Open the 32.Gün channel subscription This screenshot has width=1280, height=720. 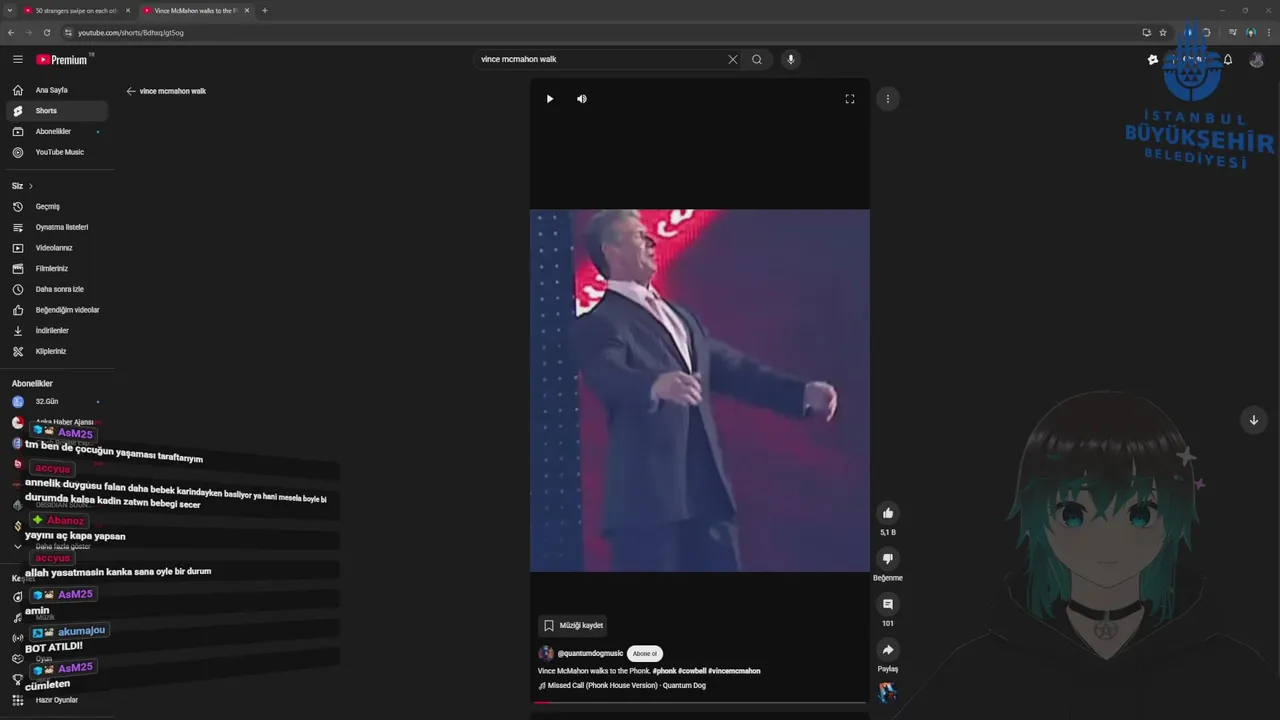pyautogui.click(x=57, y=401)
